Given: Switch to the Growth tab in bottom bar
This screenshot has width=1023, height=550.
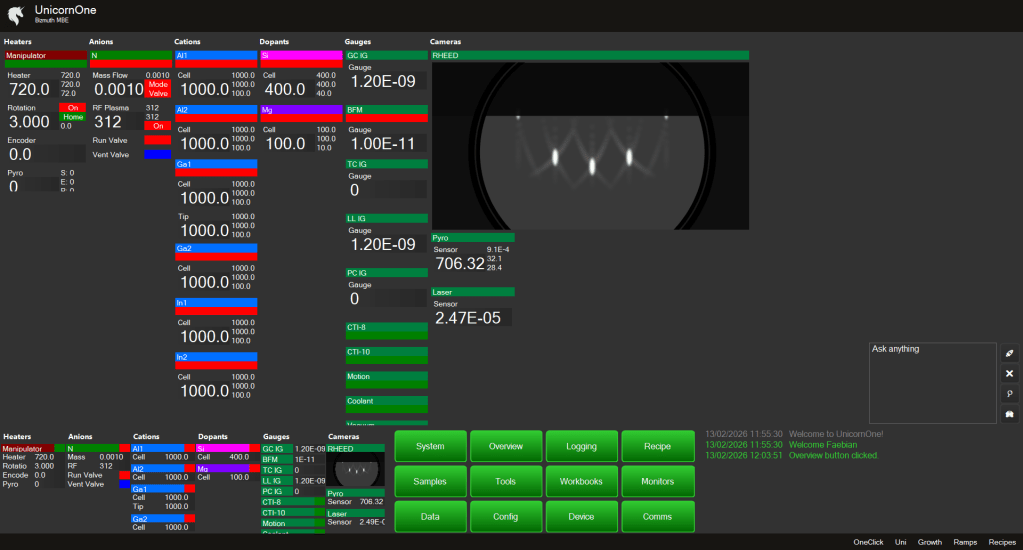Looking at the screenshot, I should tap(930, 541).
